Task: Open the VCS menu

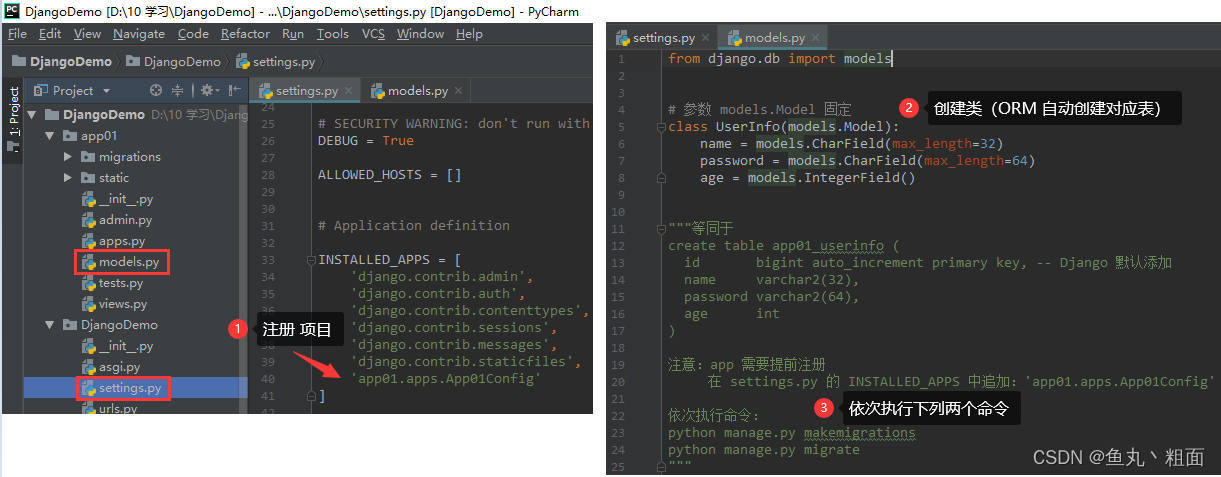Action: tap(373, 34)
